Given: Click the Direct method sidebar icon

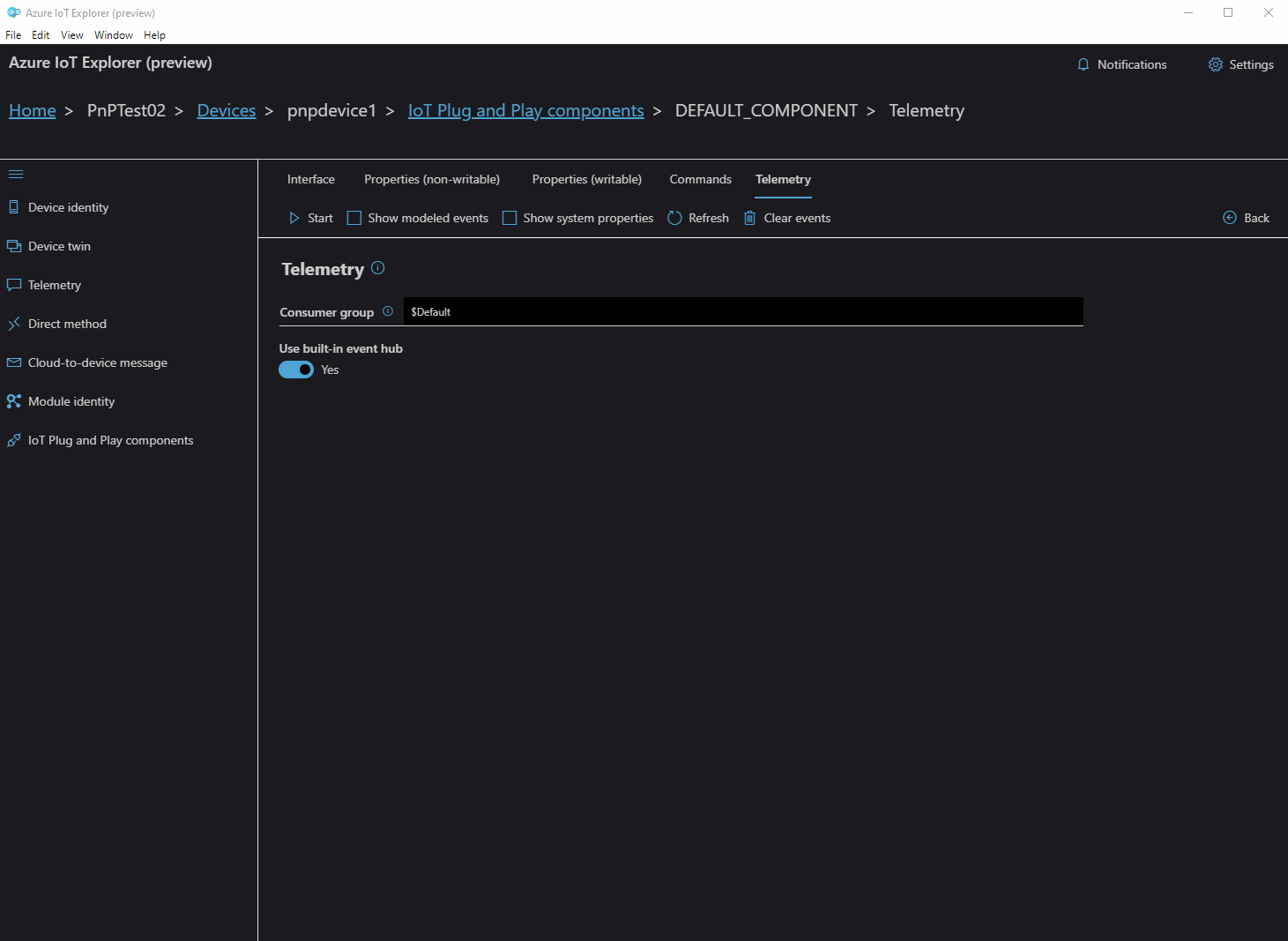Looking at the screenshot, I should coord(14,324).
